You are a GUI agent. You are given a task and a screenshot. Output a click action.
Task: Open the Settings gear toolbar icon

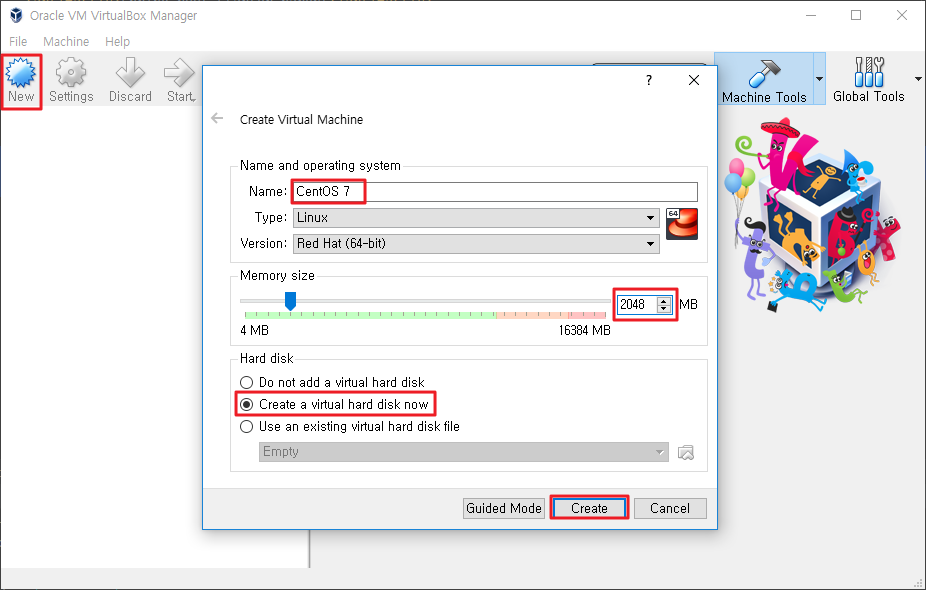point(71,81)
